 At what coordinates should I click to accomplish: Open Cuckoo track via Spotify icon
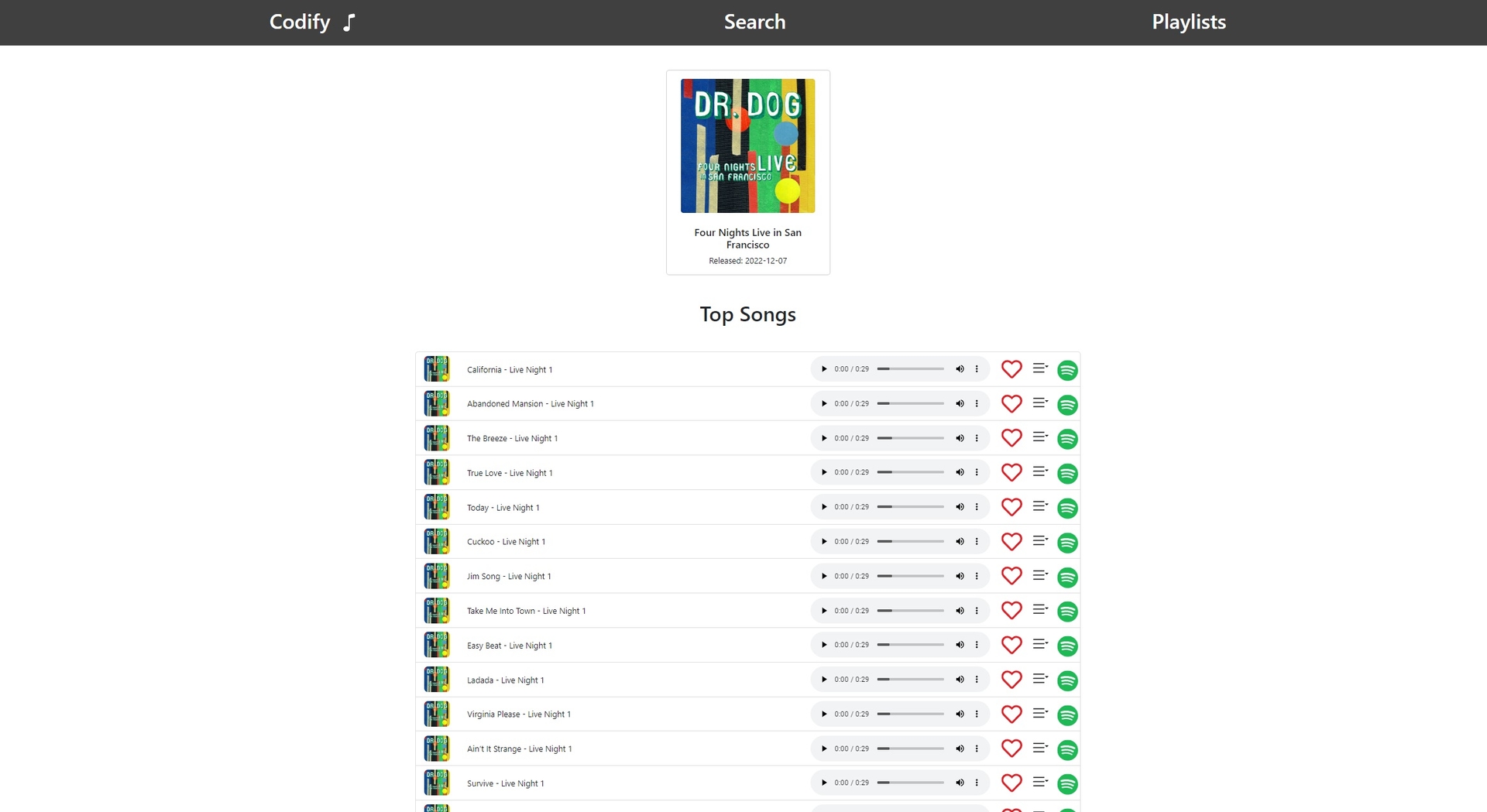1067,543
